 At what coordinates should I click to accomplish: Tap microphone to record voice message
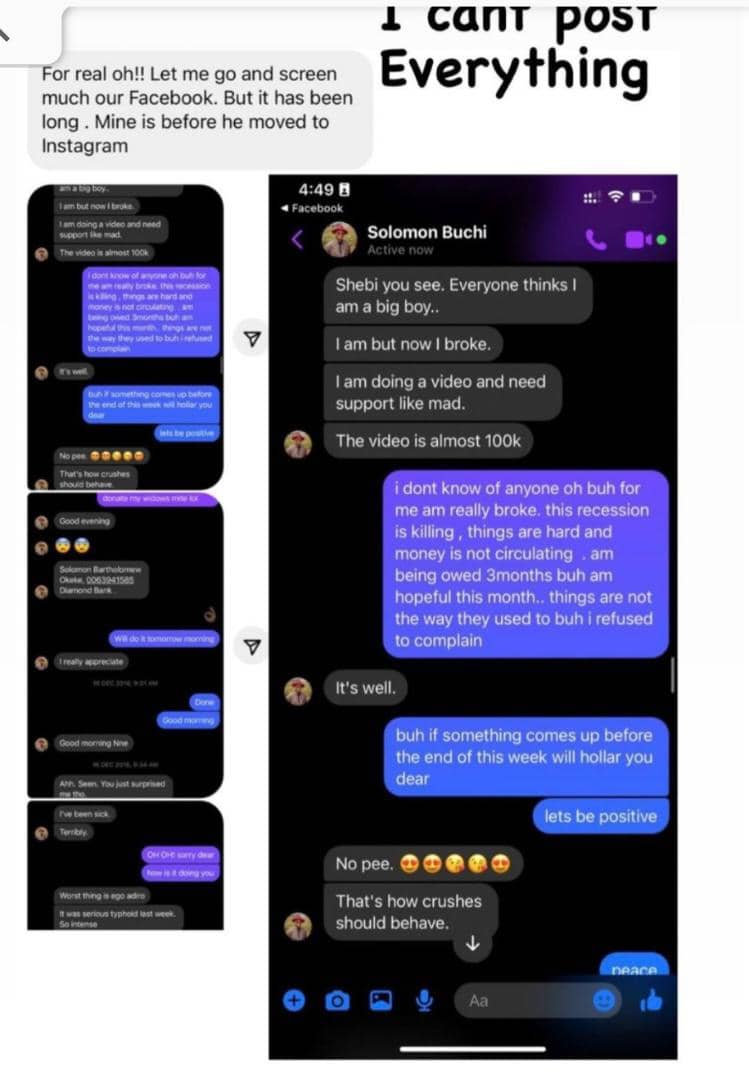point(424,1000)
